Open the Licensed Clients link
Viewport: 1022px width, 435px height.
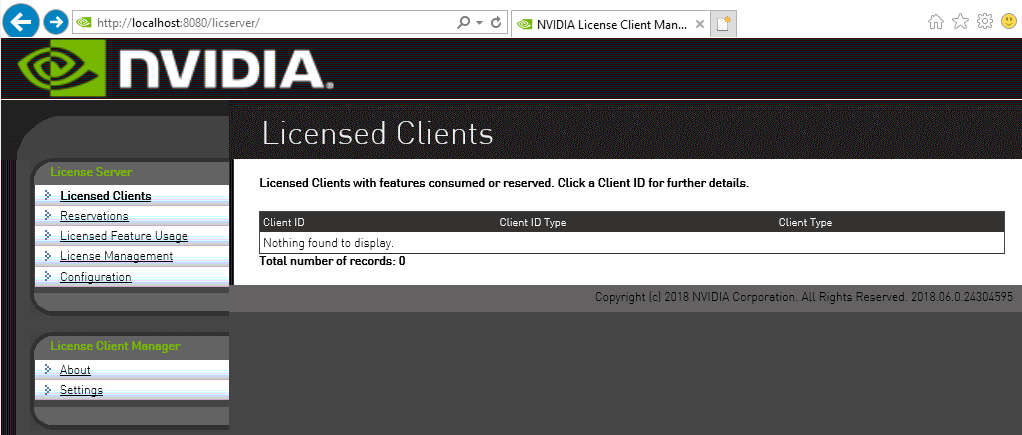(x=105, y=196)
